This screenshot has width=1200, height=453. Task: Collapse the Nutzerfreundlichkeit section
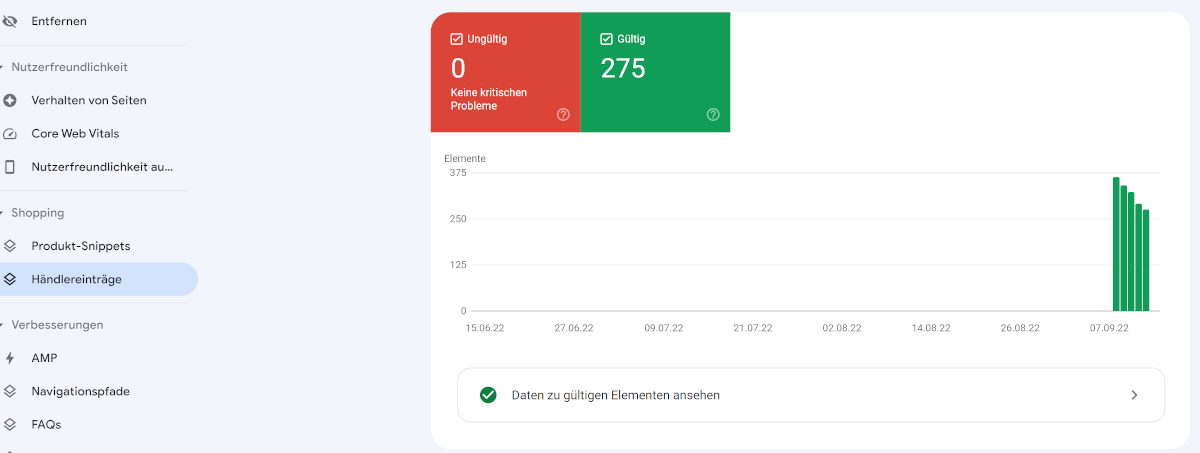pos(3,67)
